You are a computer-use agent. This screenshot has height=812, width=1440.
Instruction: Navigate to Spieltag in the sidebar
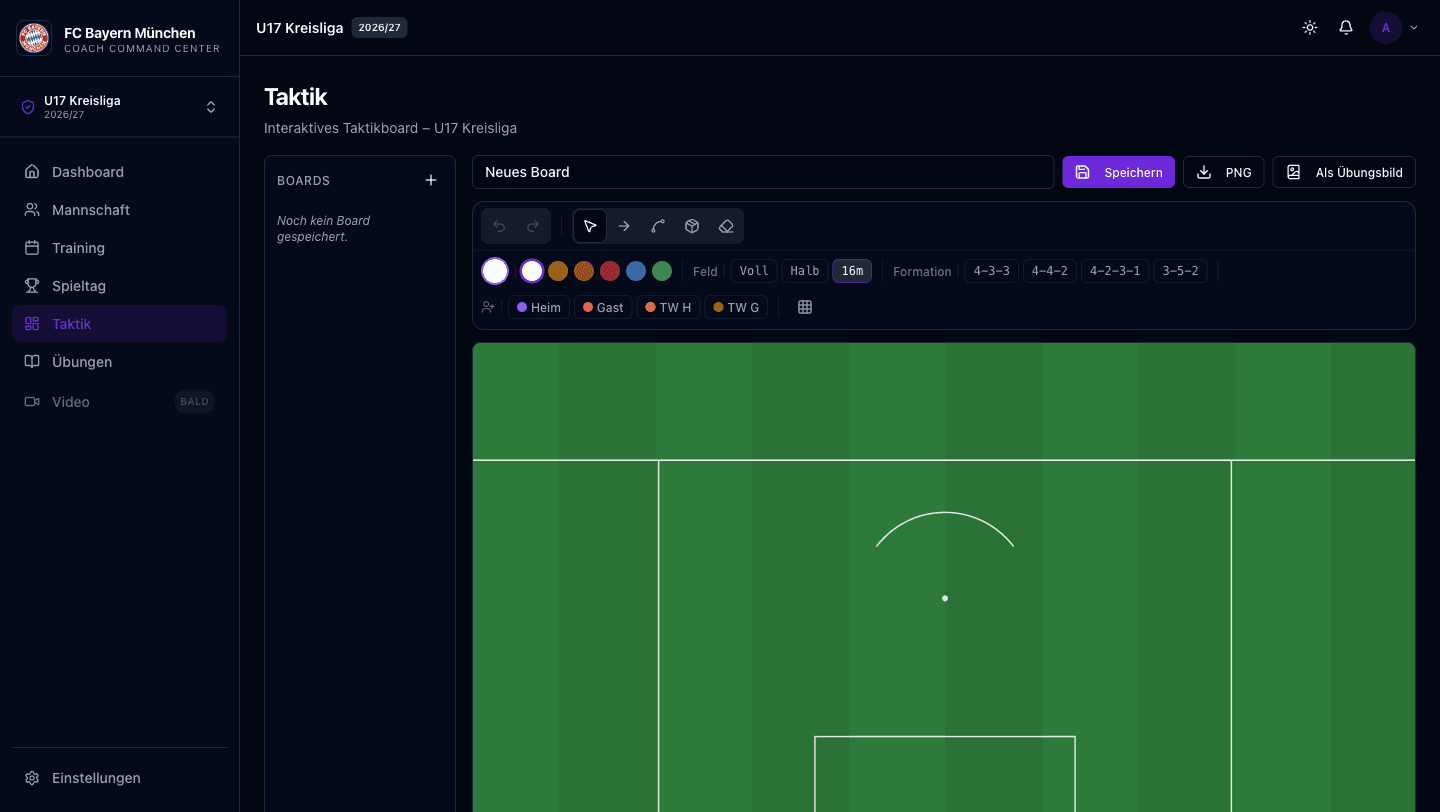click(119, 286)
